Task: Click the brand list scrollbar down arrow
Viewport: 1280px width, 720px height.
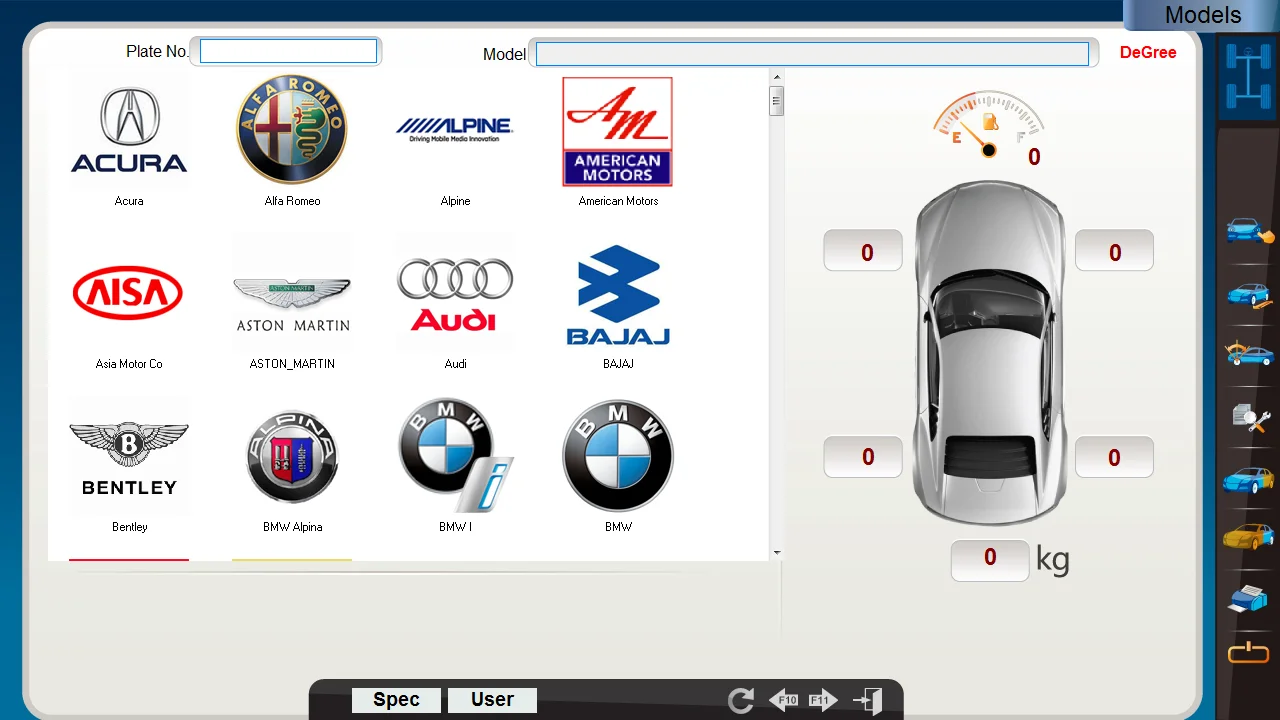Action: click(776, 553)
